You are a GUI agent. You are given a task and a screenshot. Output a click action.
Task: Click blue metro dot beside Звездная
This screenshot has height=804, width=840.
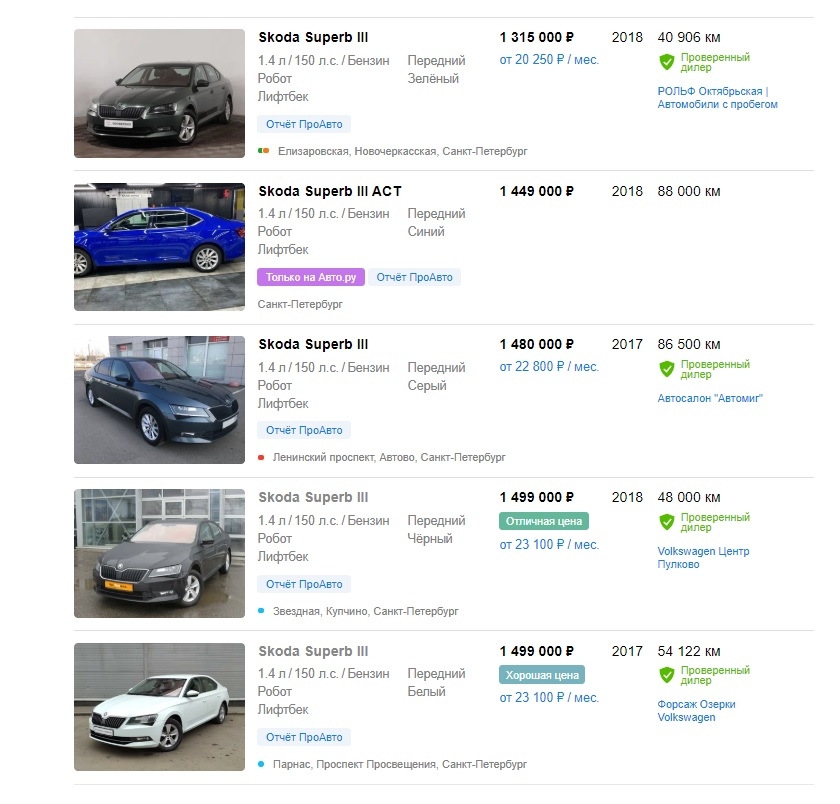(261, 611)
